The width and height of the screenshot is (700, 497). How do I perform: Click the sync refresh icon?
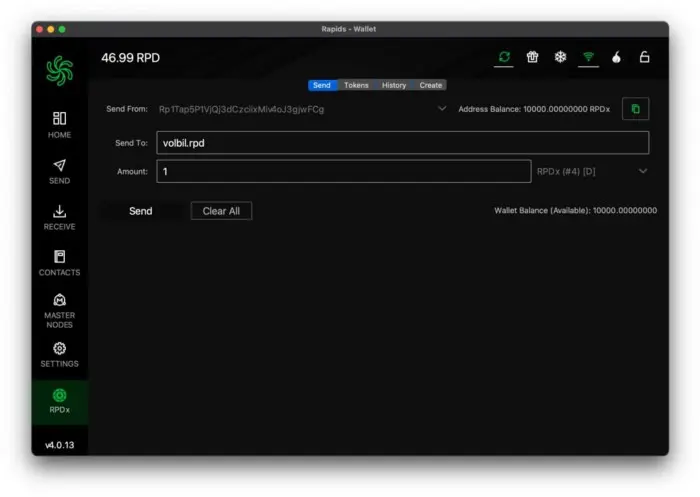[504, 57]
